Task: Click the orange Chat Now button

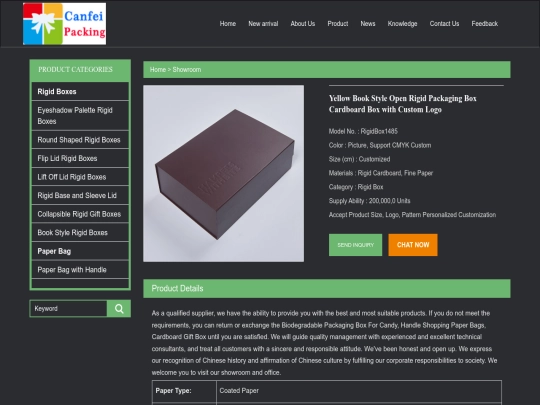Action: coord(413,245)
